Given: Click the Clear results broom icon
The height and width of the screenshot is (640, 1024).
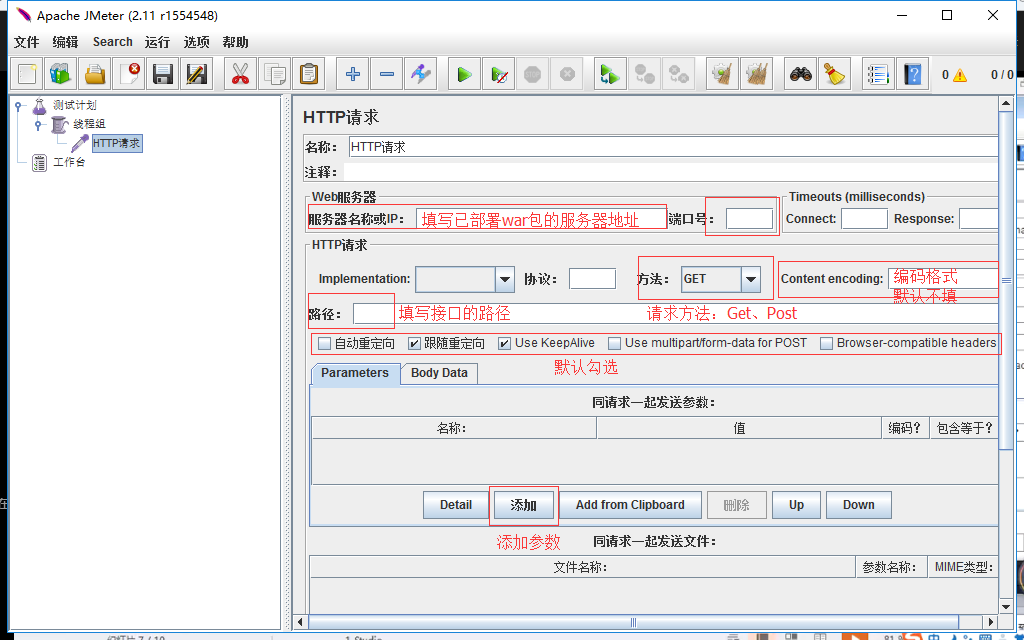Looking at the screenshot, I should [x=722, y=74].
